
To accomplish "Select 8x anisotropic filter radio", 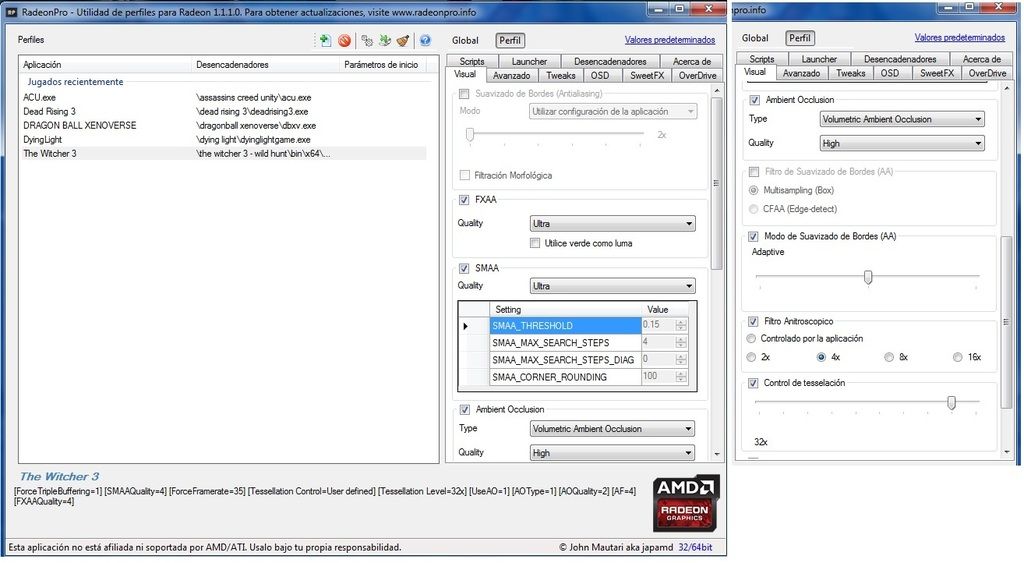I will tap(889, 357).
